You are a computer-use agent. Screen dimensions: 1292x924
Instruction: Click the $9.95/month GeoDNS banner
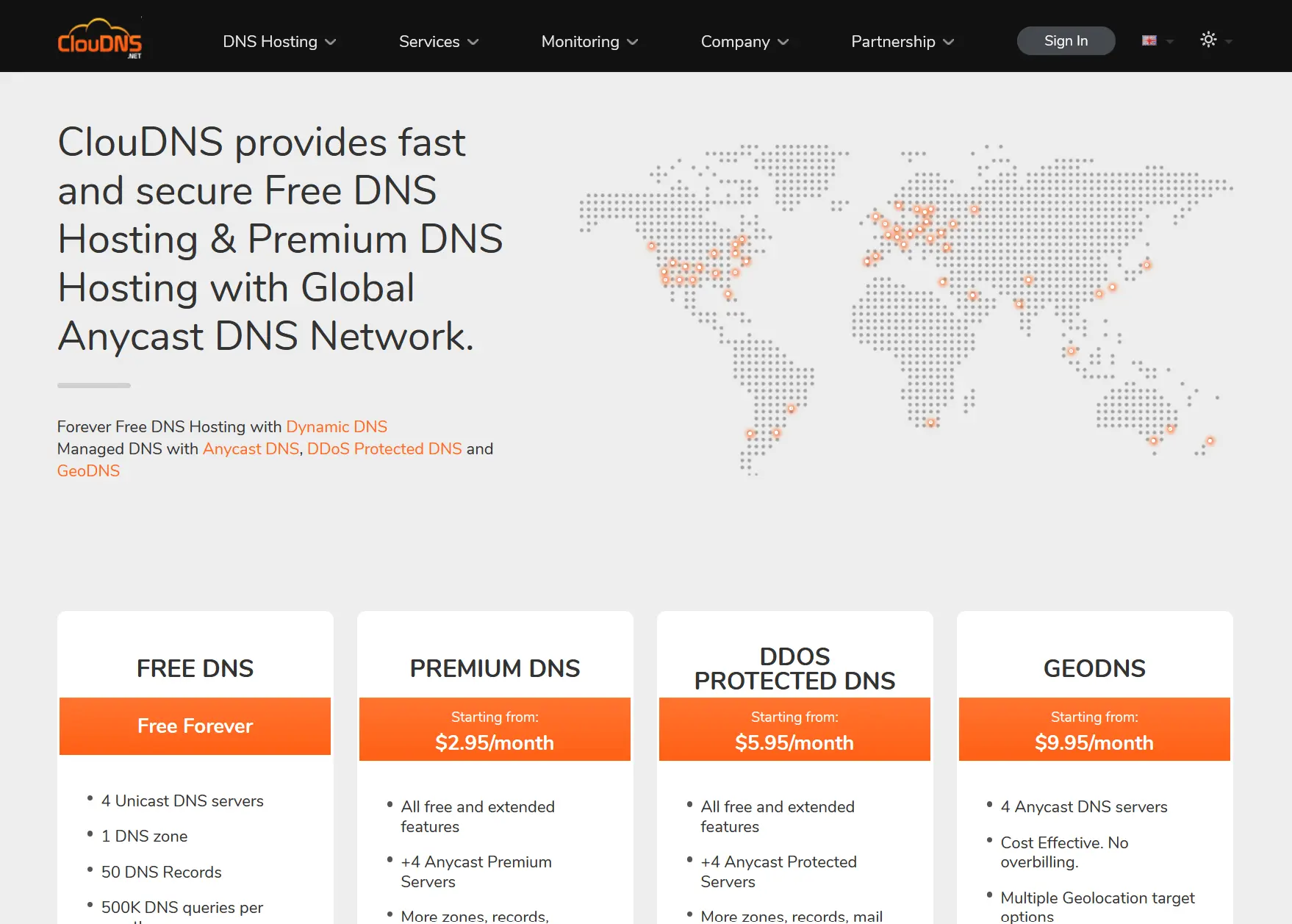(1094, 729)
